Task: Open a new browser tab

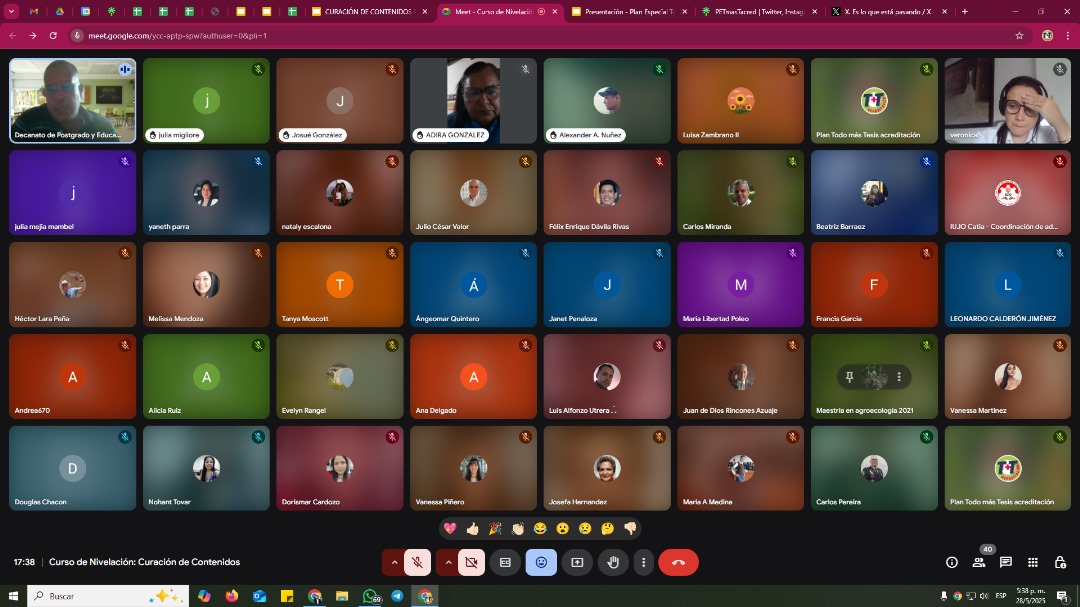Action: [964, 12]
